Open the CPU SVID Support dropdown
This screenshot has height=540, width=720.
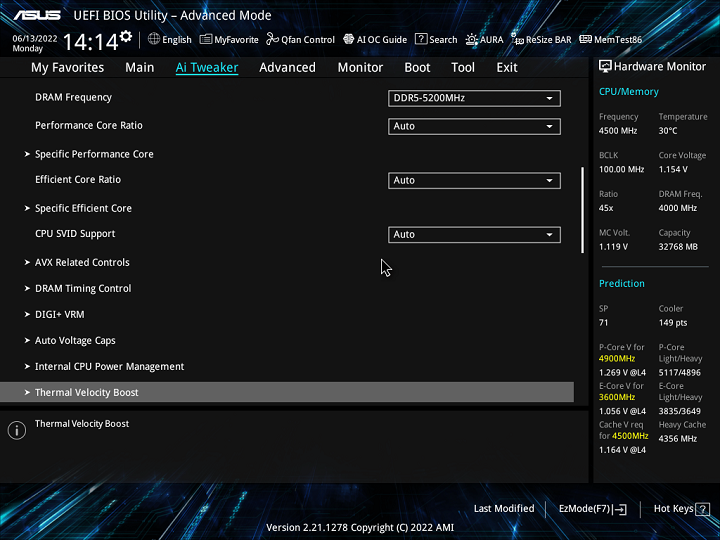point(474,234)
